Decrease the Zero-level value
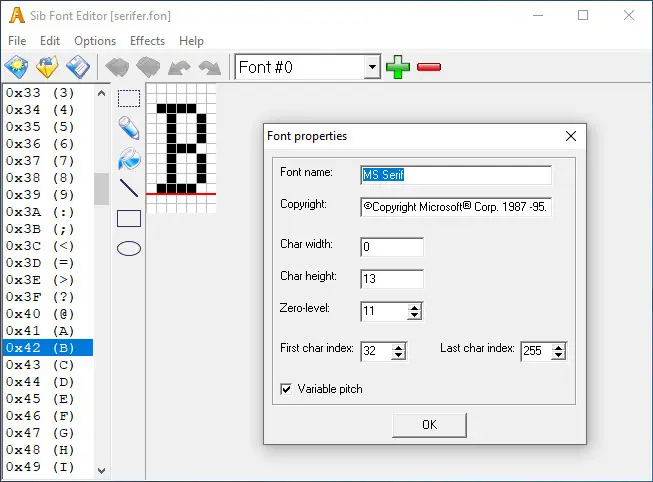 (414, 315)
